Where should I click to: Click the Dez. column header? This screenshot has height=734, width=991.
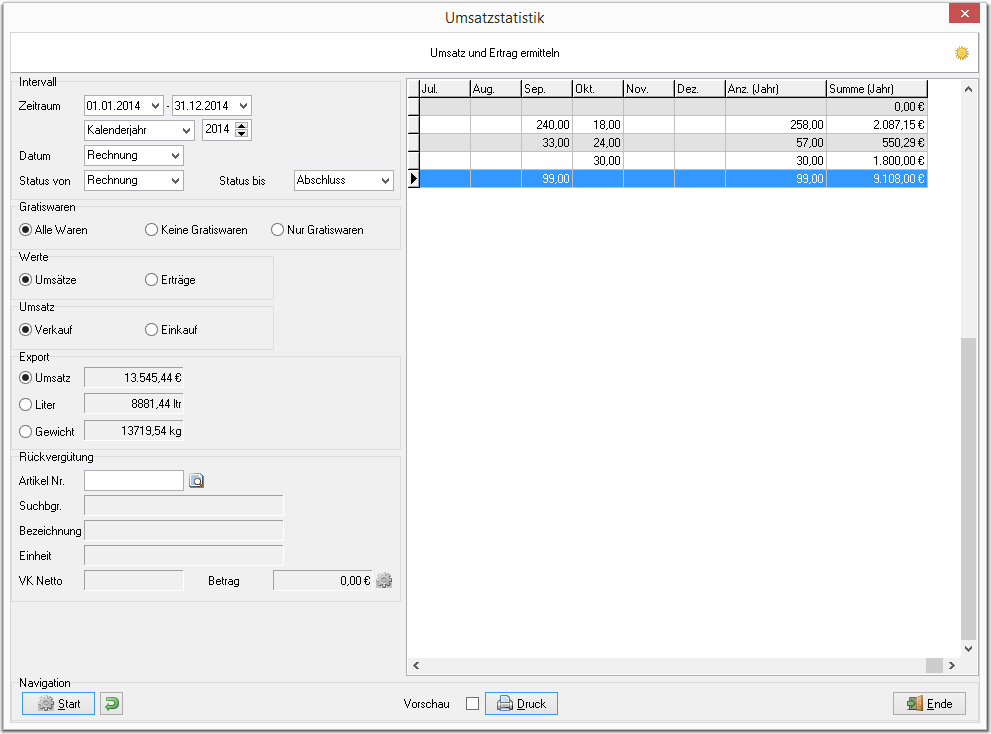[x=700, y=89]
